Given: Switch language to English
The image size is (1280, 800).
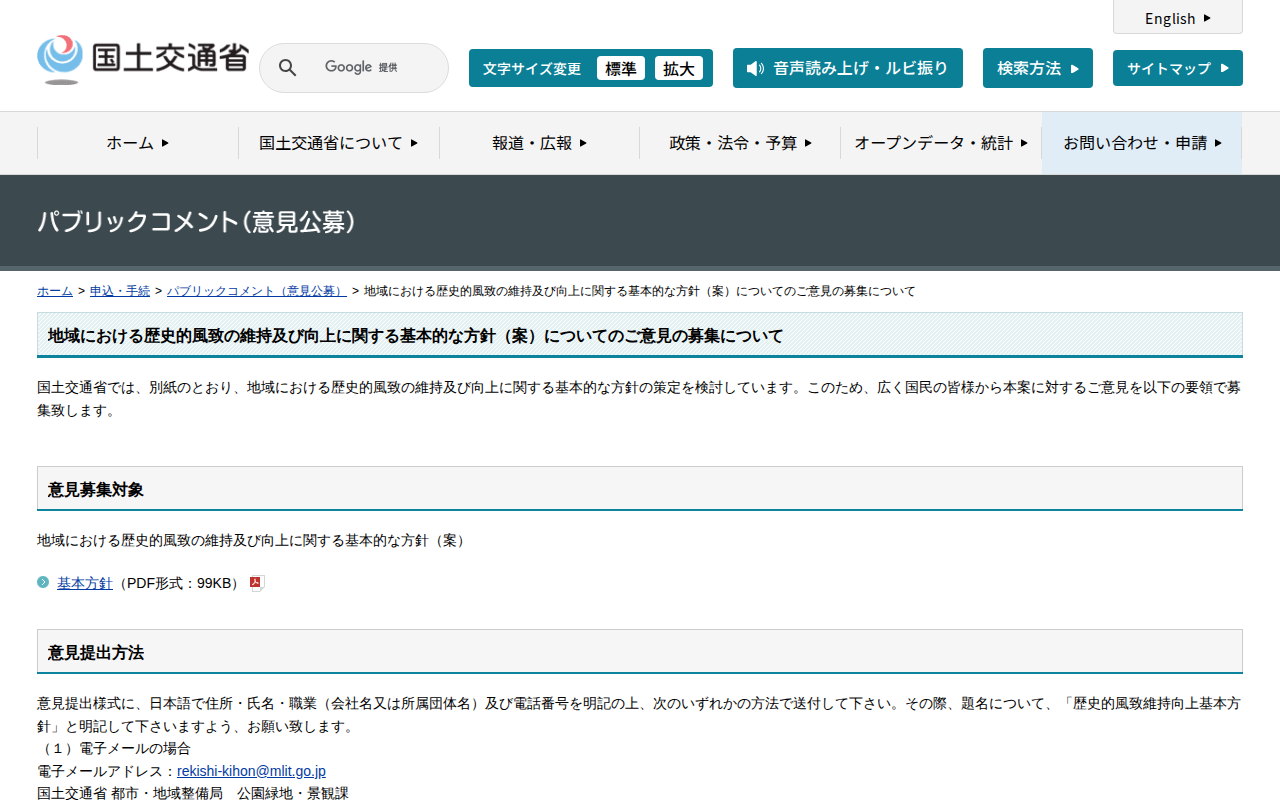Looking at the screenshot, I should click(1177, 18).
